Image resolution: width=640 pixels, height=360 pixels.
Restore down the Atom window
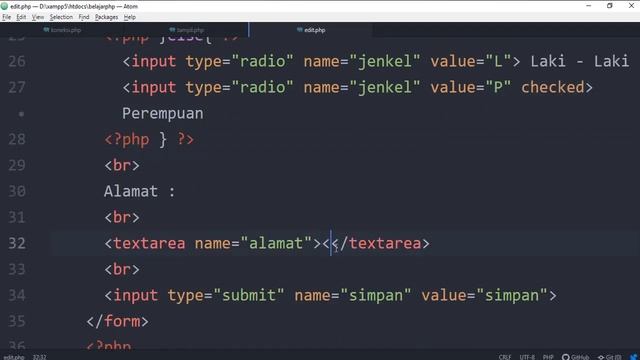609,6
